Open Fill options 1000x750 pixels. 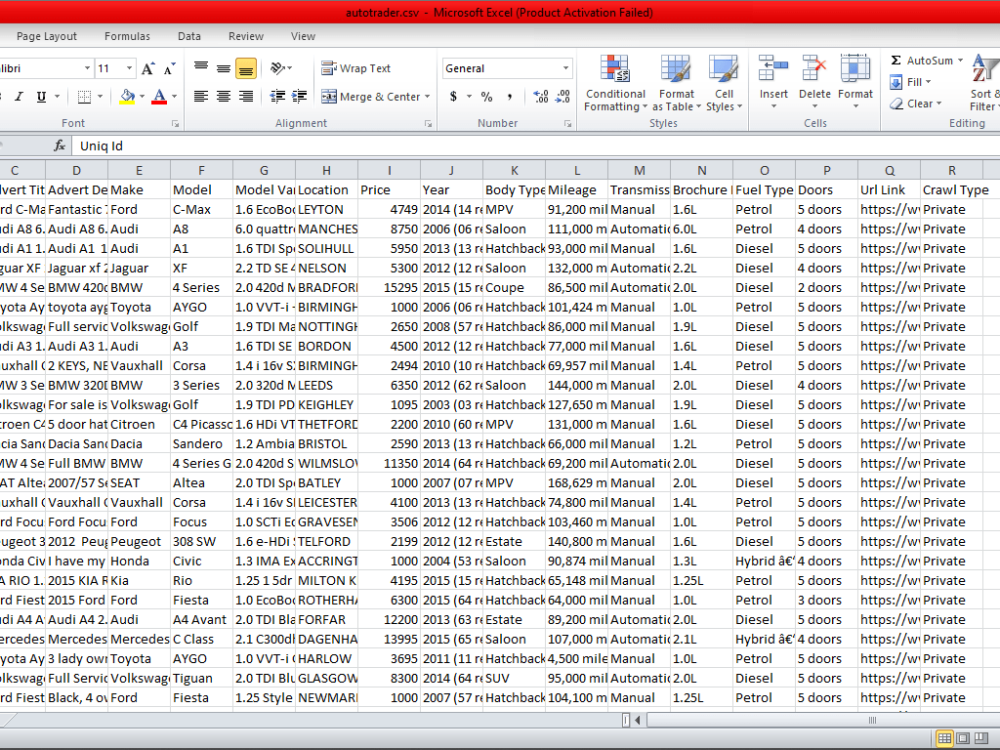click(911, 82)
